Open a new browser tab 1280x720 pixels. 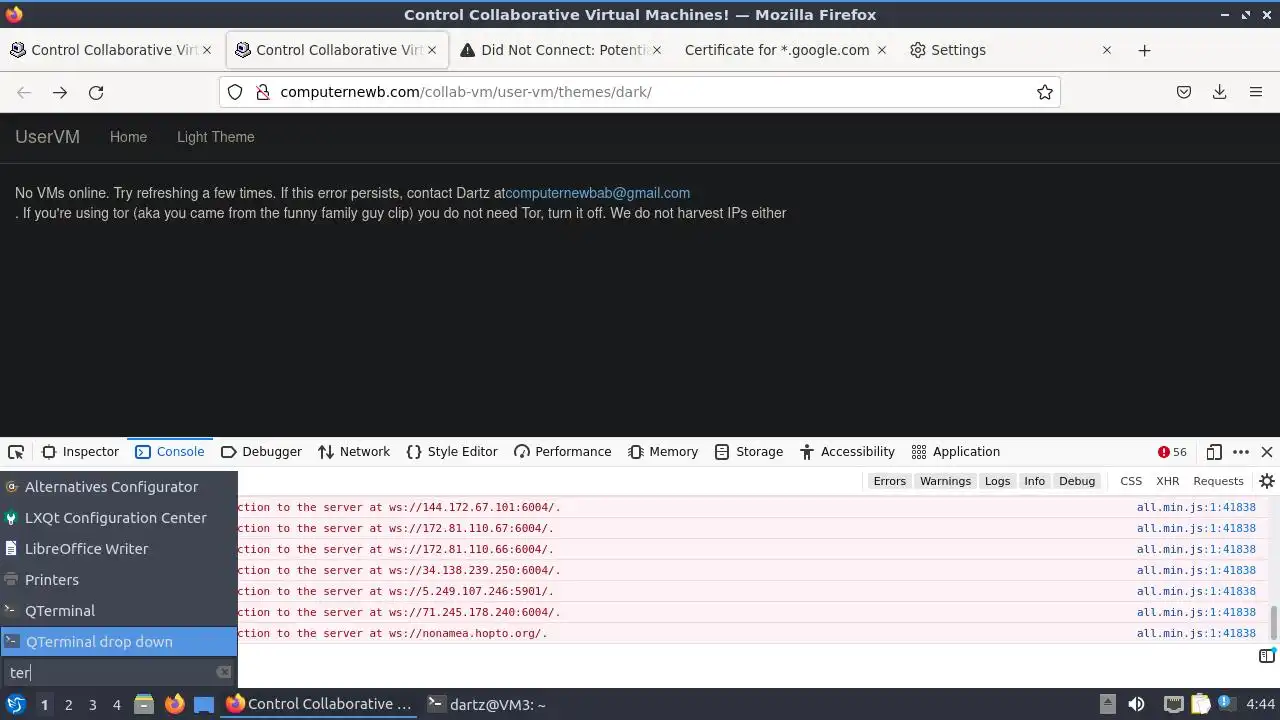1145,50
